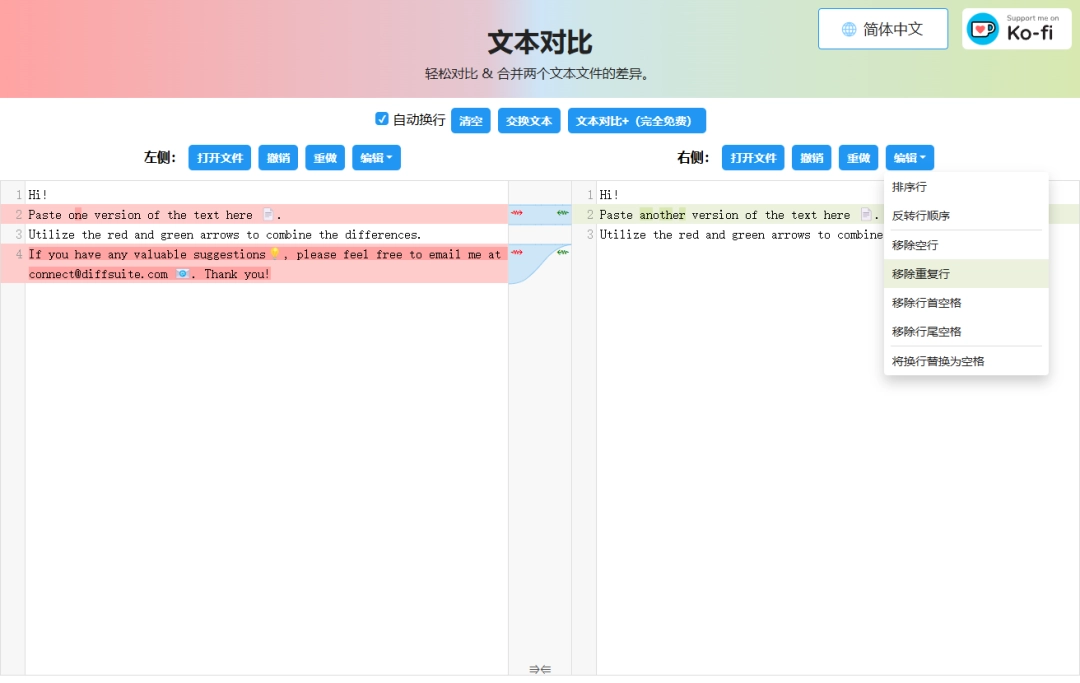Image resolution: width=1080 pixels, height=683 pixels.
Task: Click the 文本对比+ (完全免费) button
Action: (x=636, y=121)
